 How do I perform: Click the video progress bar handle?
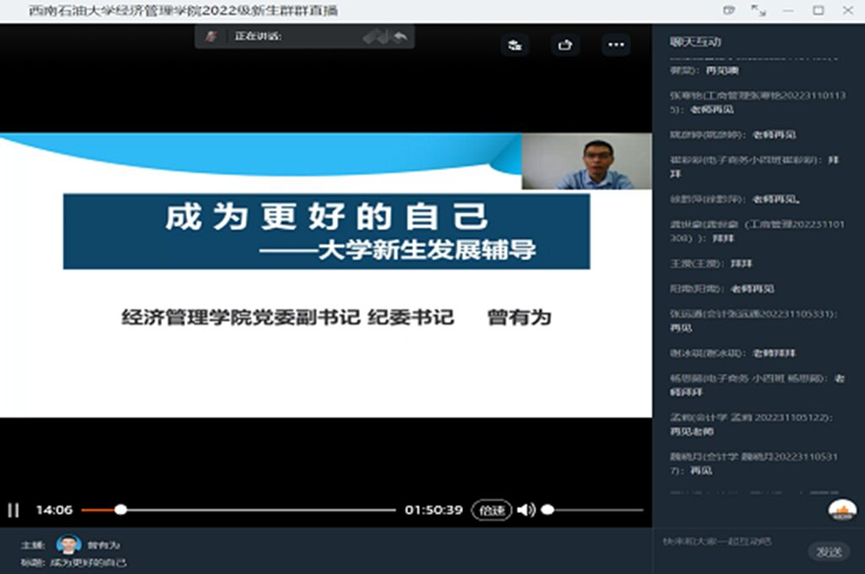coord(121,510)
